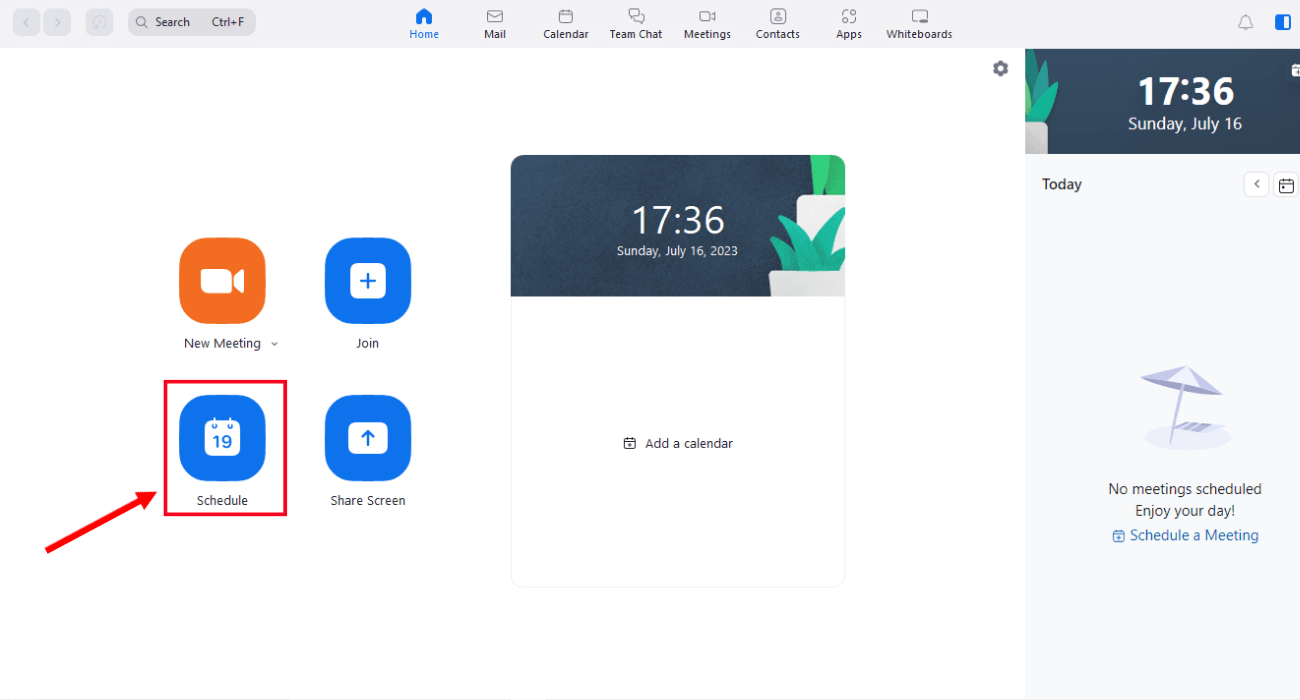
Task: Go back with the left navigation arrow
Action: [26, 22]
